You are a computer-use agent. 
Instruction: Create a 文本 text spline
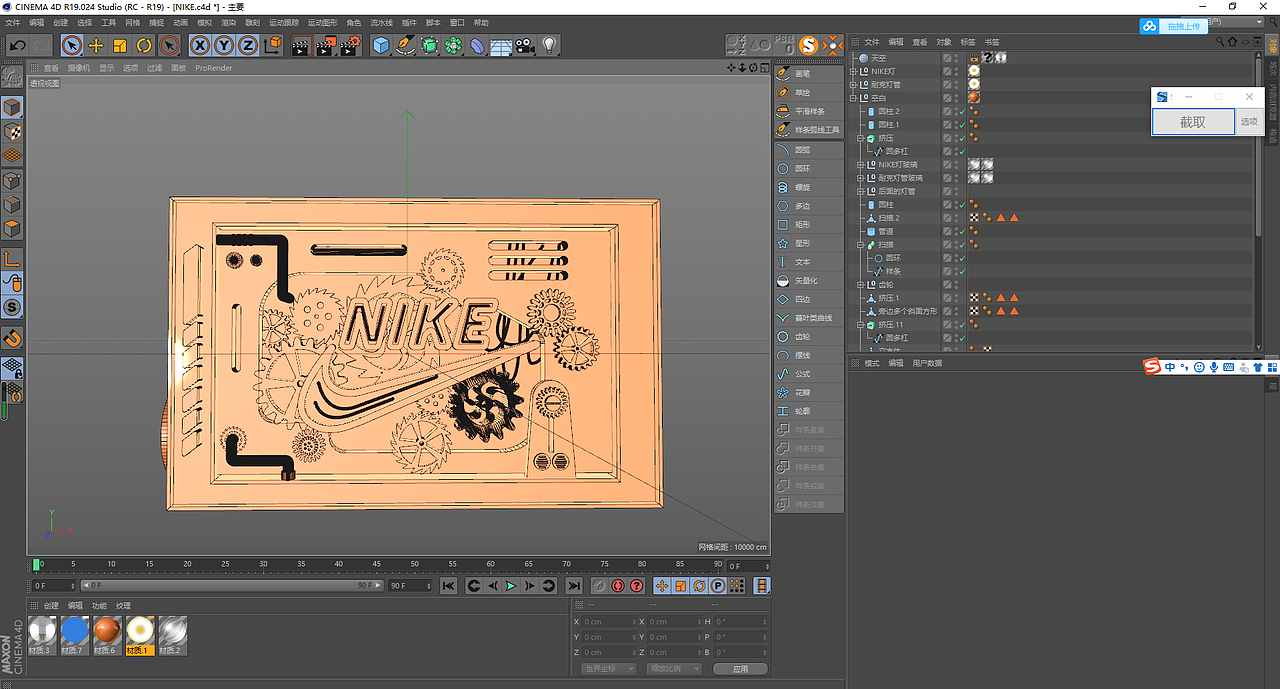pos(808,262)
